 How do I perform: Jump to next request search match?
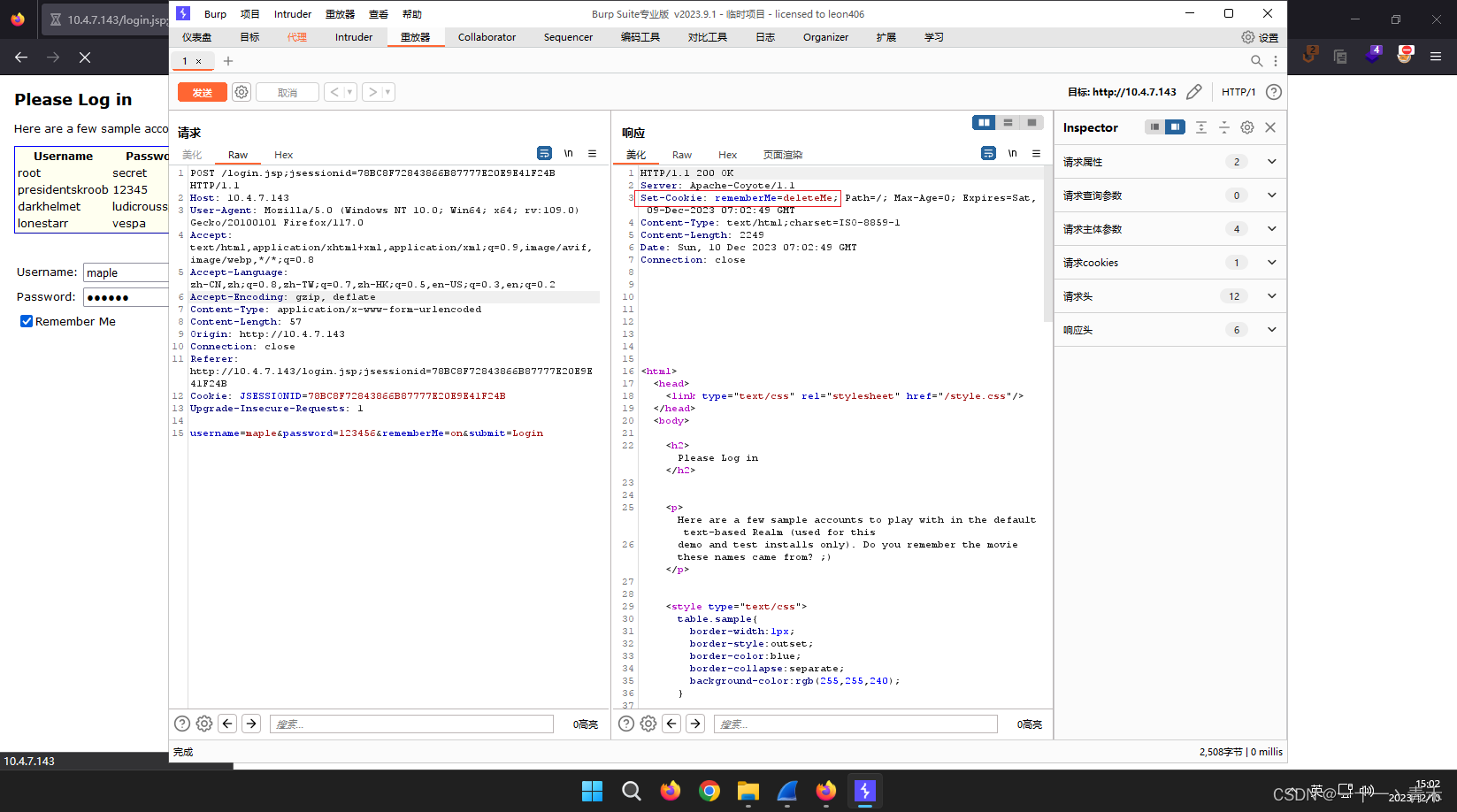(x=251, y=724)
